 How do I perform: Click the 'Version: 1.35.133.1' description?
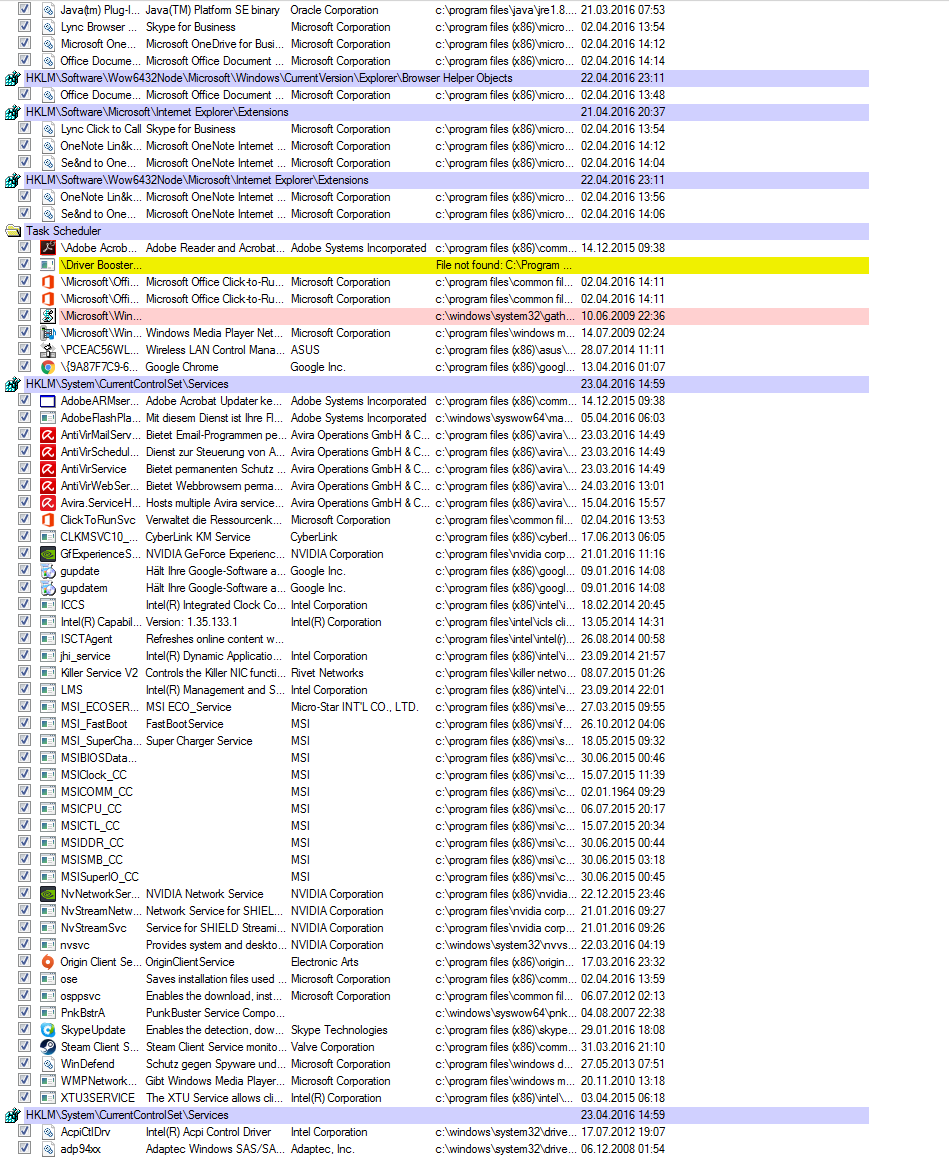192,622
